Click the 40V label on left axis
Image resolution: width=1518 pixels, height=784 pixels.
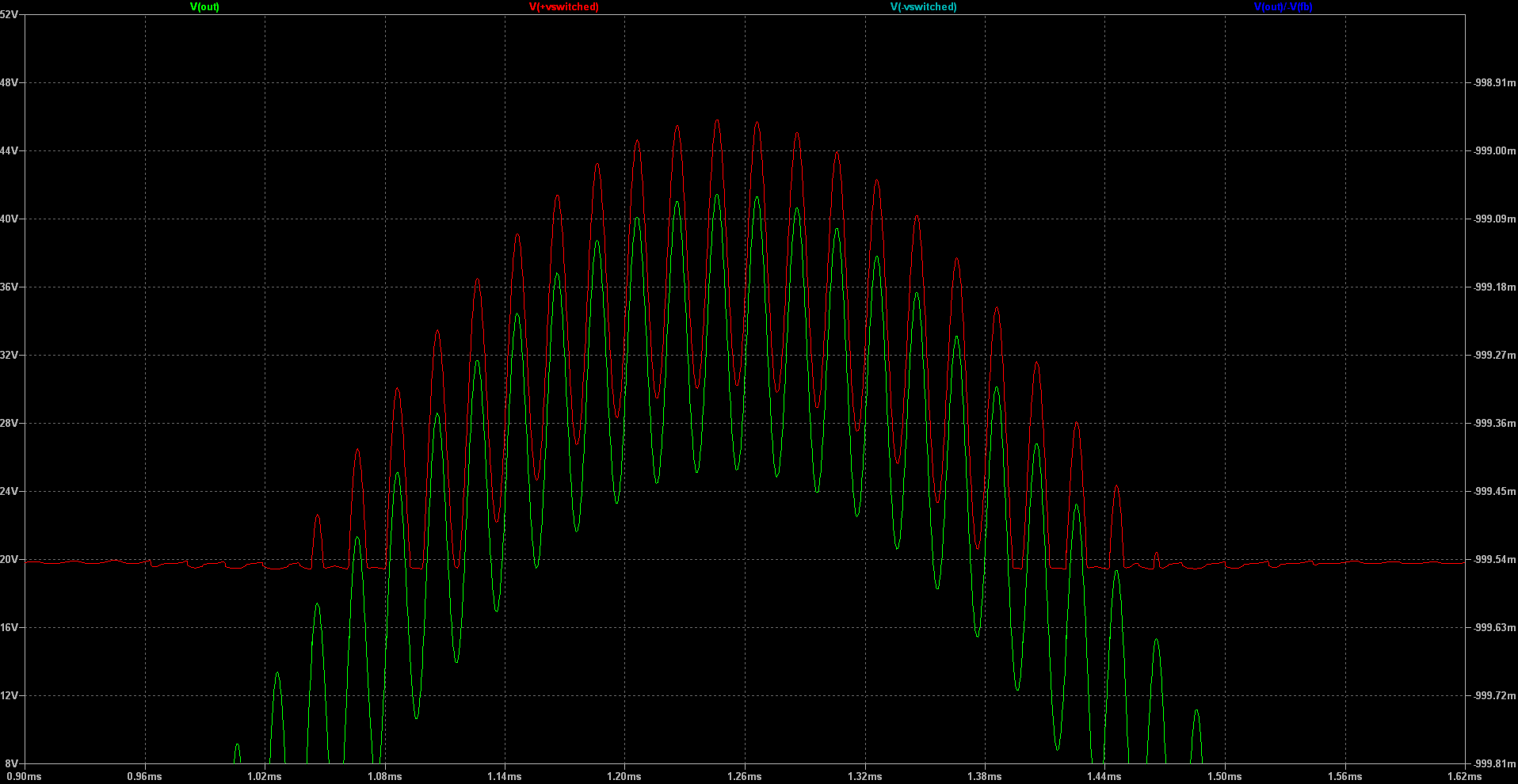[9, 219]
